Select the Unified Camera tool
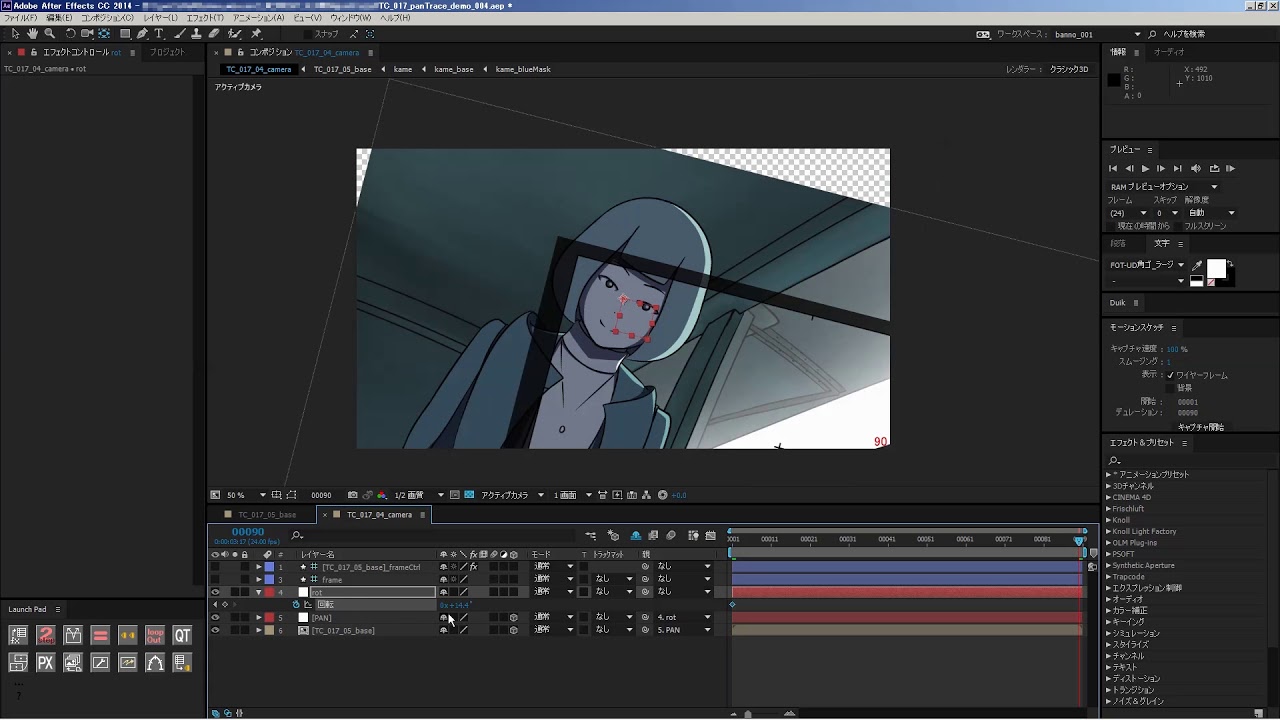 pyautogui.click(x=87, y=34)
